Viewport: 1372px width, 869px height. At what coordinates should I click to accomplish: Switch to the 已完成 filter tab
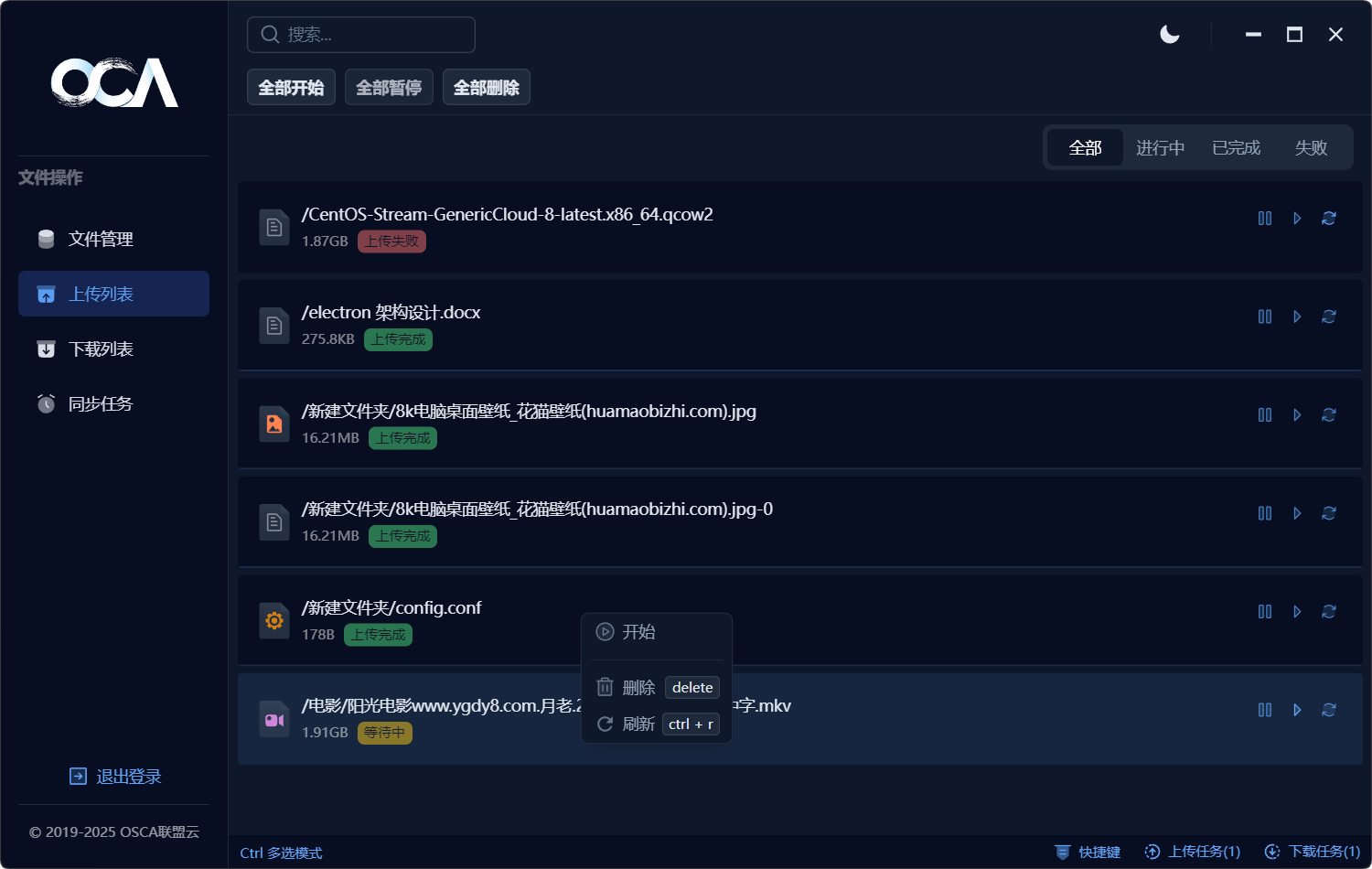click(1236, 148)
